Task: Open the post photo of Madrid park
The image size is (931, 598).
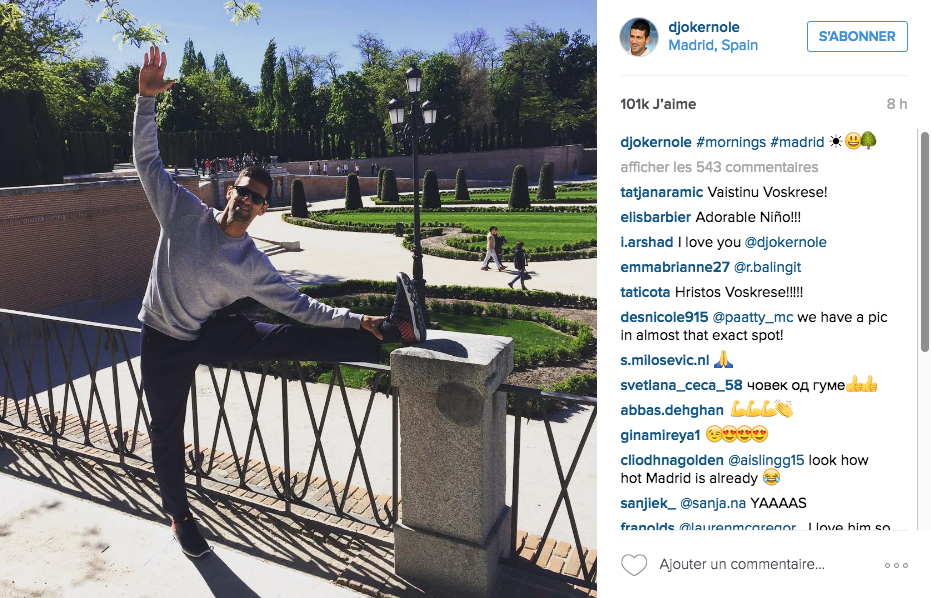Action: pyautogui.click(x=298, y=299)
